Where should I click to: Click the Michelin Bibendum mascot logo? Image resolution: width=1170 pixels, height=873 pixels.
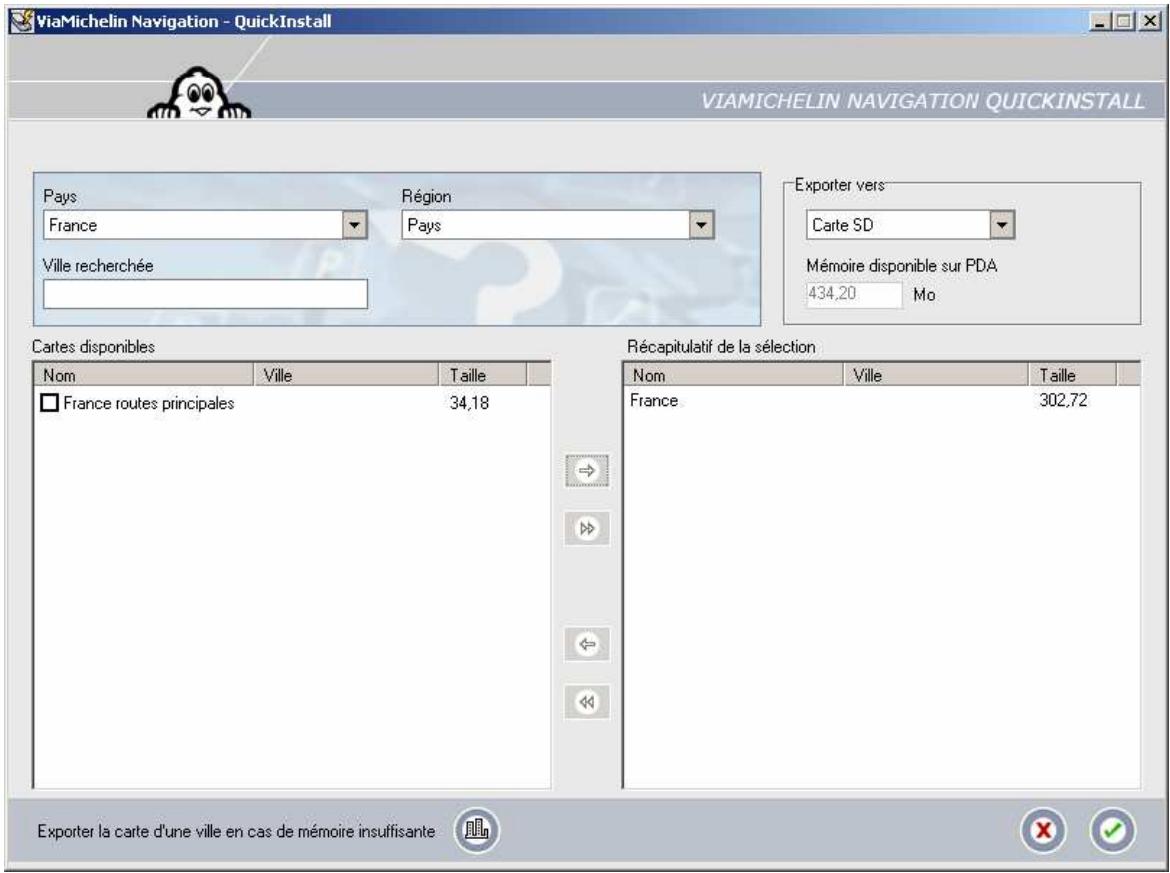click(x=199, y=93)
